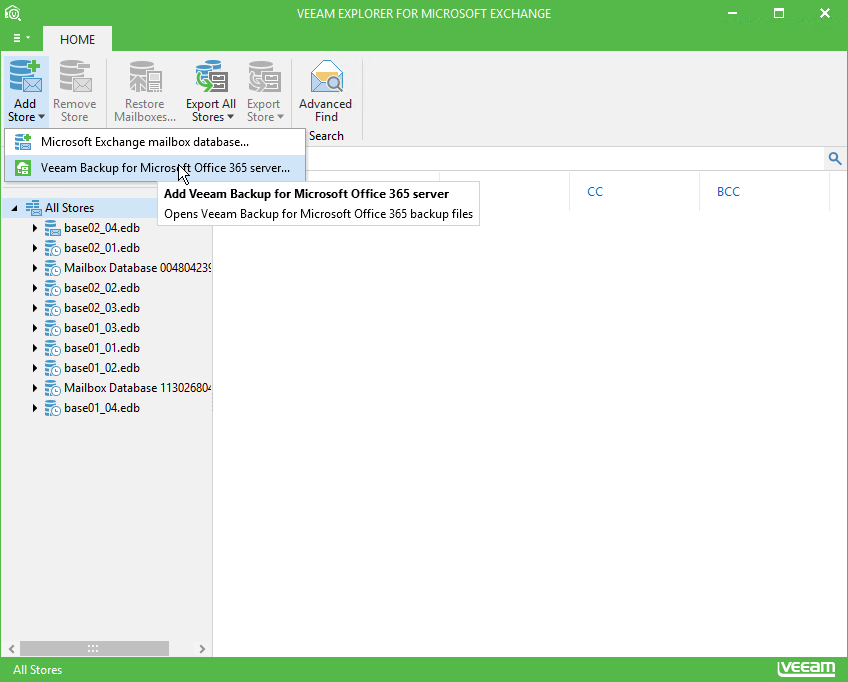
Task: Click the base02_02.edb database icon
Action: coord(52,288)
